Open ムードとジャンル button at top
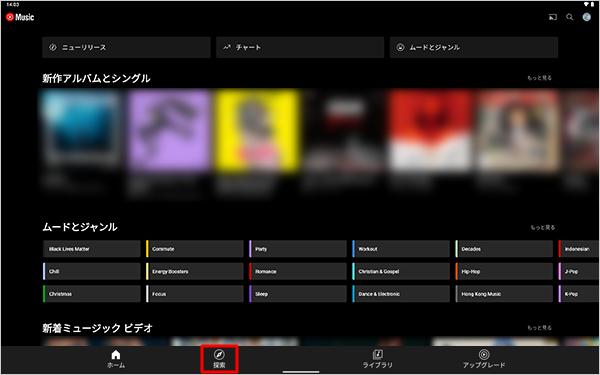 474,47
